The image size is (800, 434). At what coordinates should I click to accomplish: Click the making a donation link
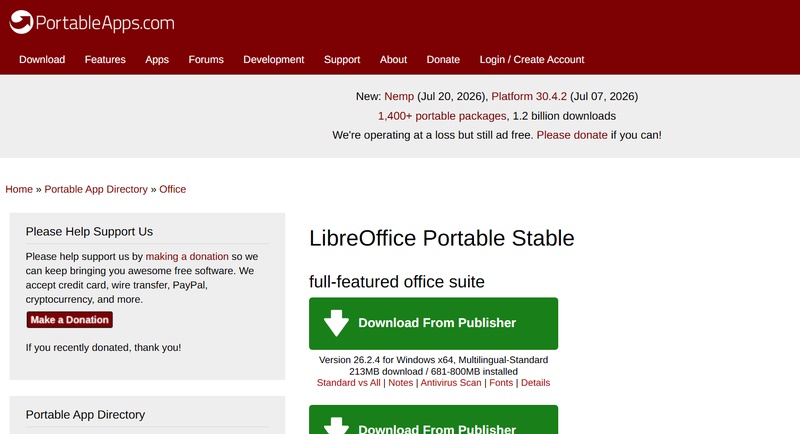tap(187, 257)
